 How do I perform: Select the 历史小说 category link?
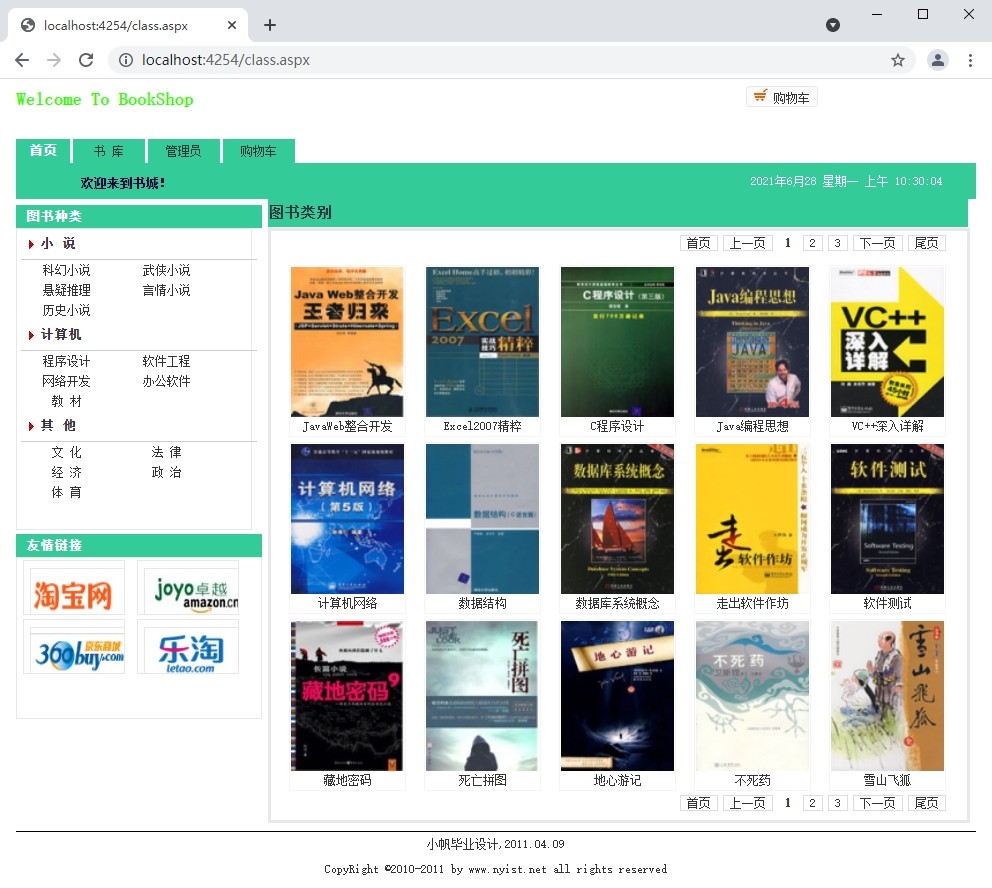[66, 311]
